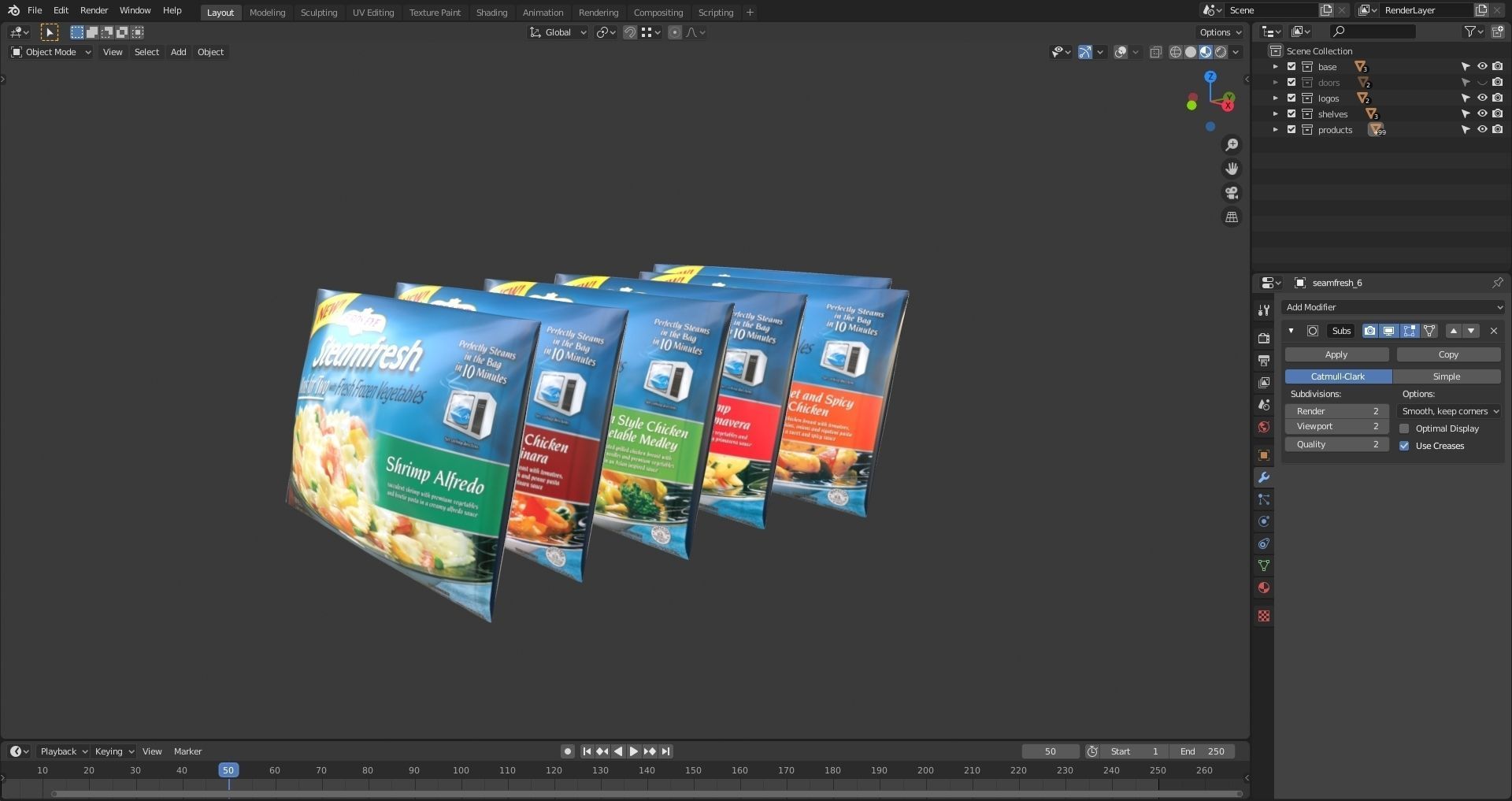Select rendered viewport shading

point(1221,52)
